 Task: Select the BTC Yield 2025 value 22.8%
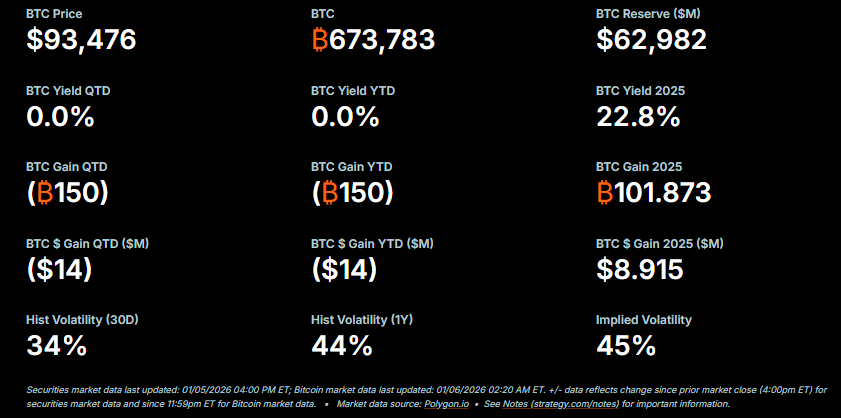[x=638, y=117]
